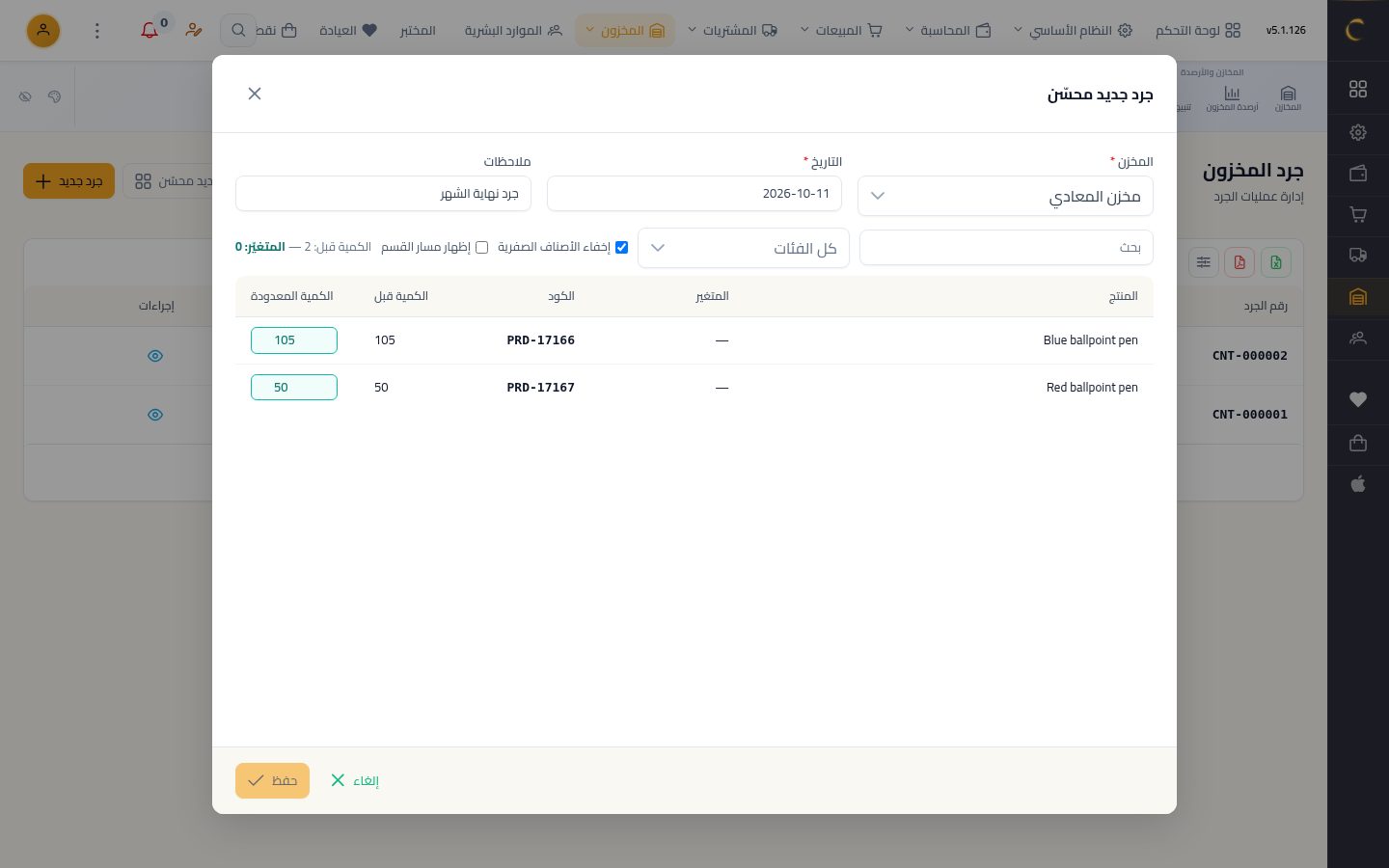
Task: Open the المخزن warehouse dropdown
Action: (x=1005, y=196)
